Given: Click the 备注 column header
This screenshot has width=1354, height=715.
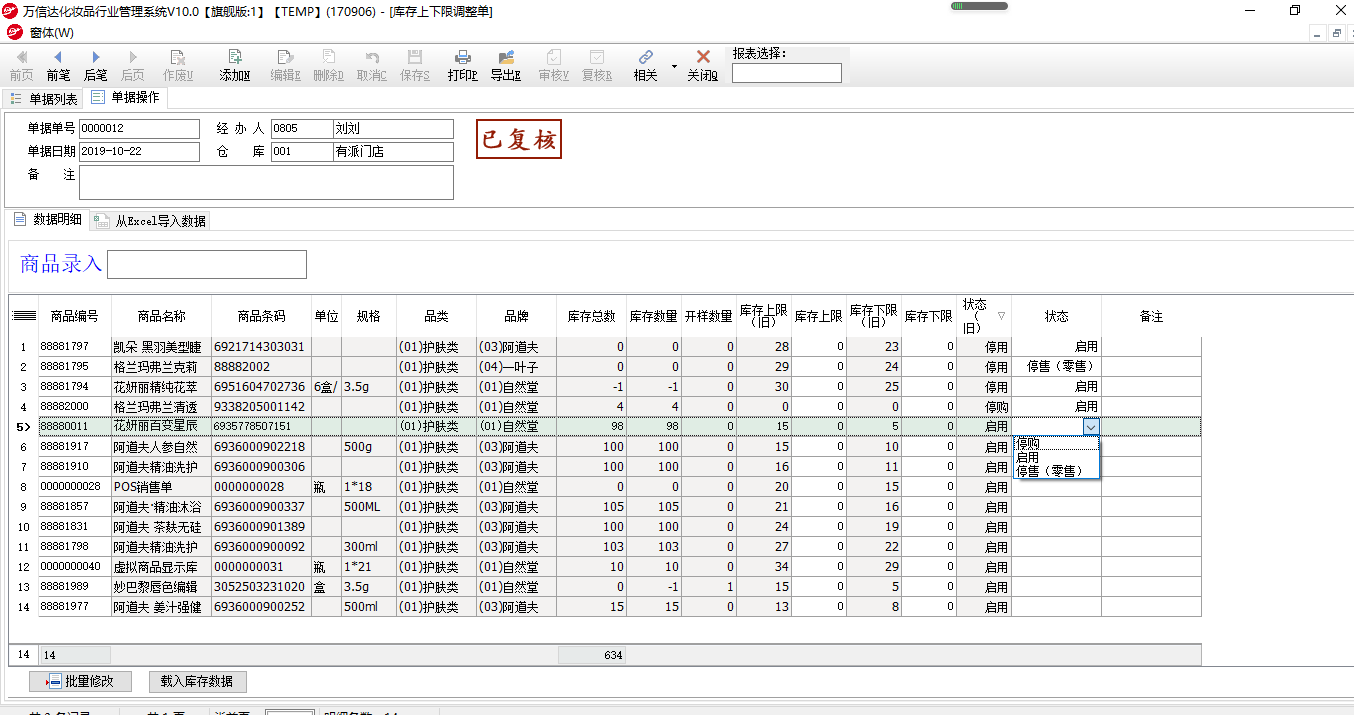Looking at the screenshot, I should [1152, 316].
